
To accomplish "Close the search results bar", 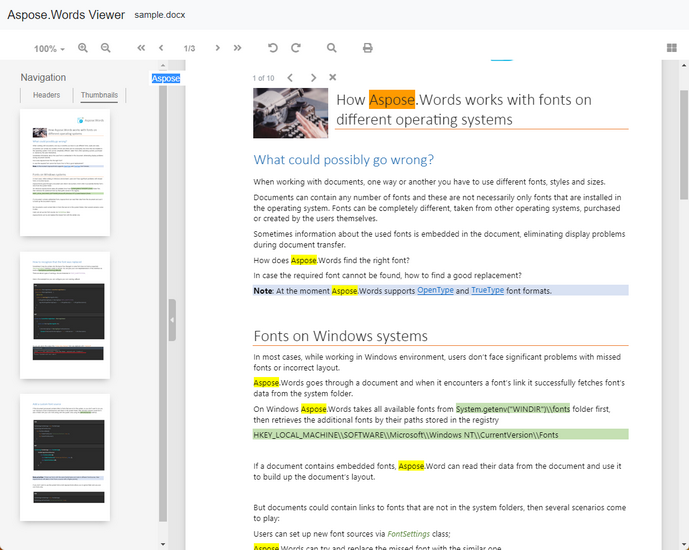I will (x=333, y=77).
